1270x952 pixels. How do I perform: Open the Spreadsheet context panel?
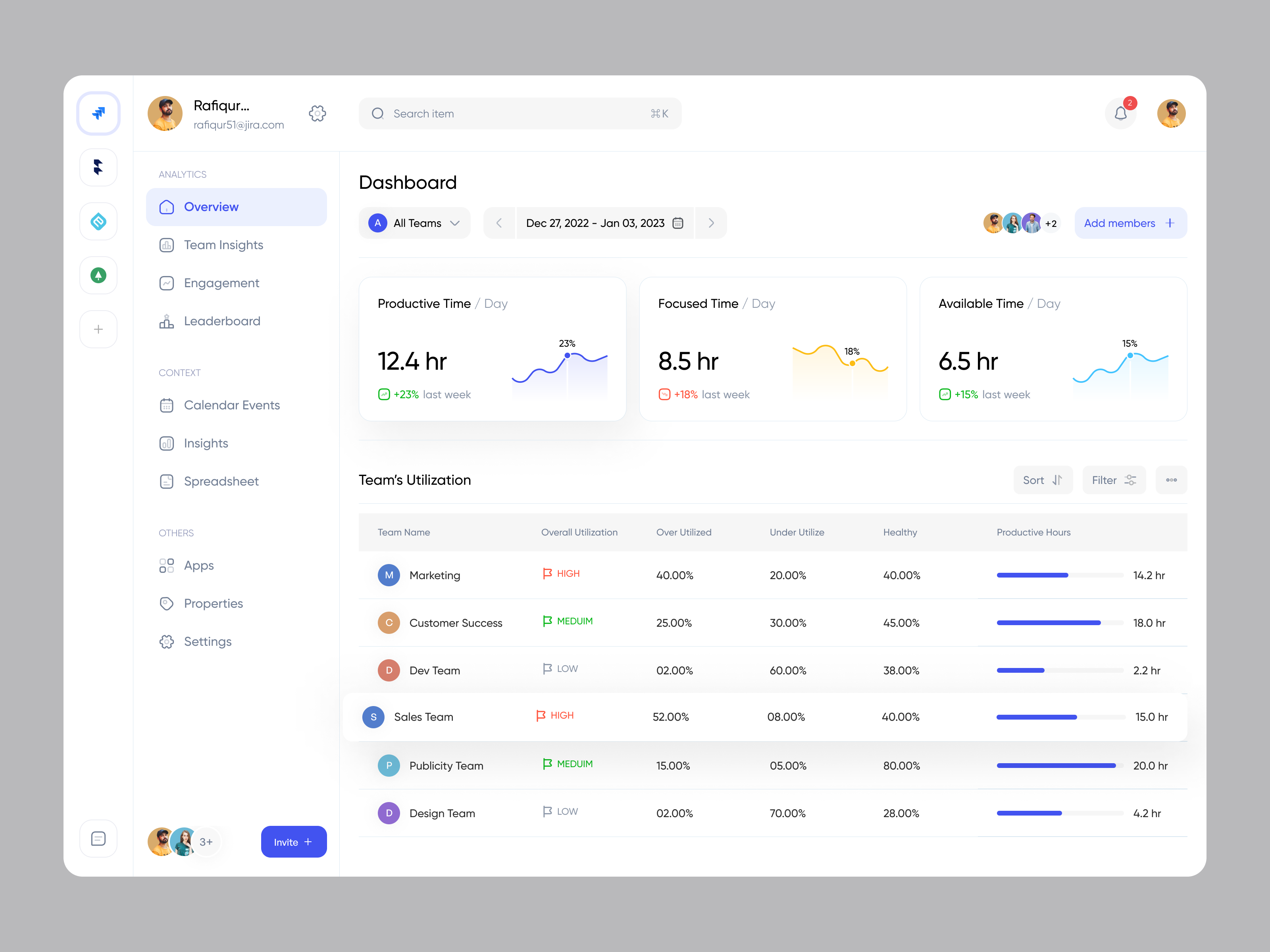(221, 482)
